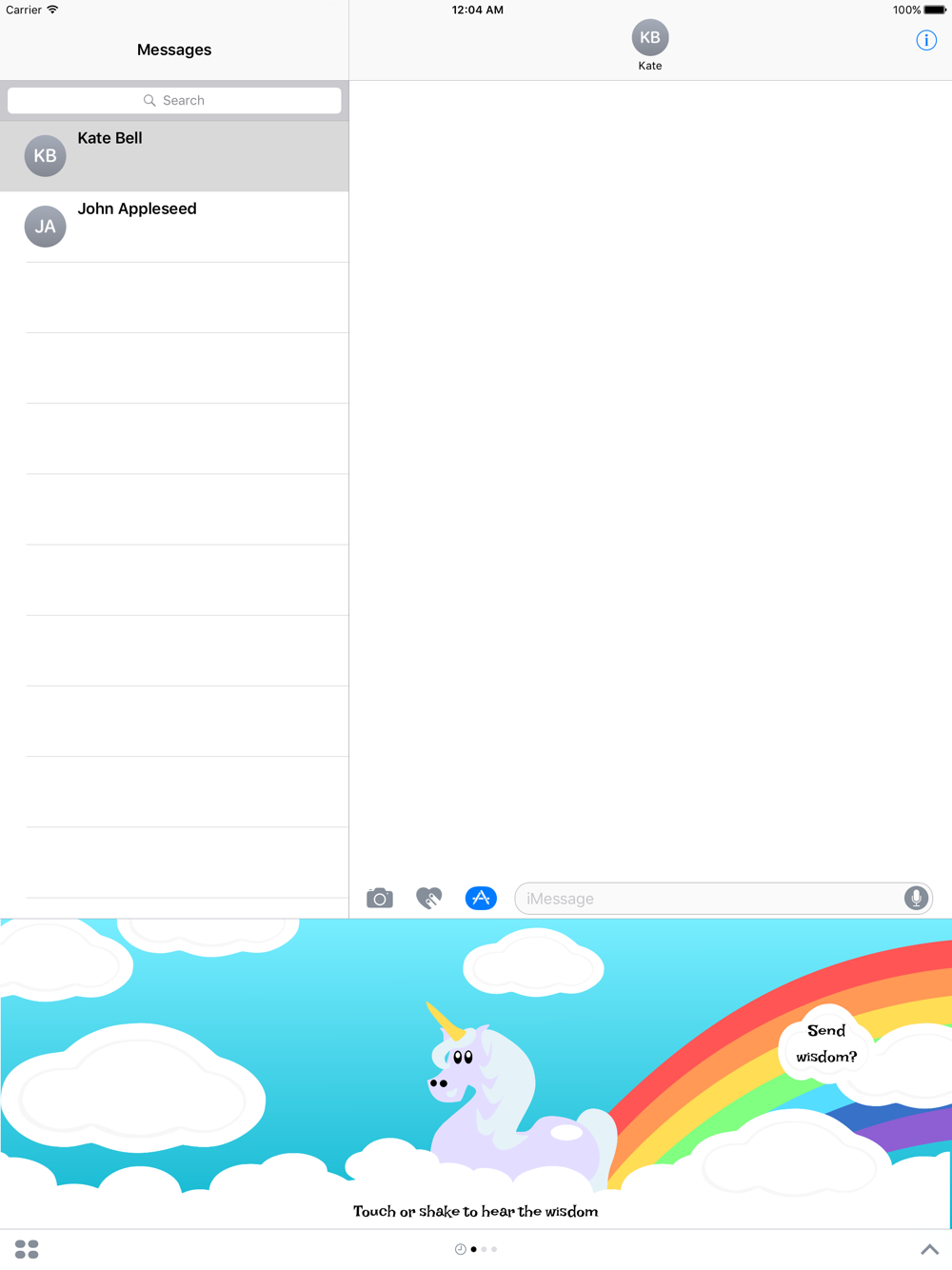Tap Wi-Fi icon in status bar
The image size is (952, 1270).
tap(52, 10)
